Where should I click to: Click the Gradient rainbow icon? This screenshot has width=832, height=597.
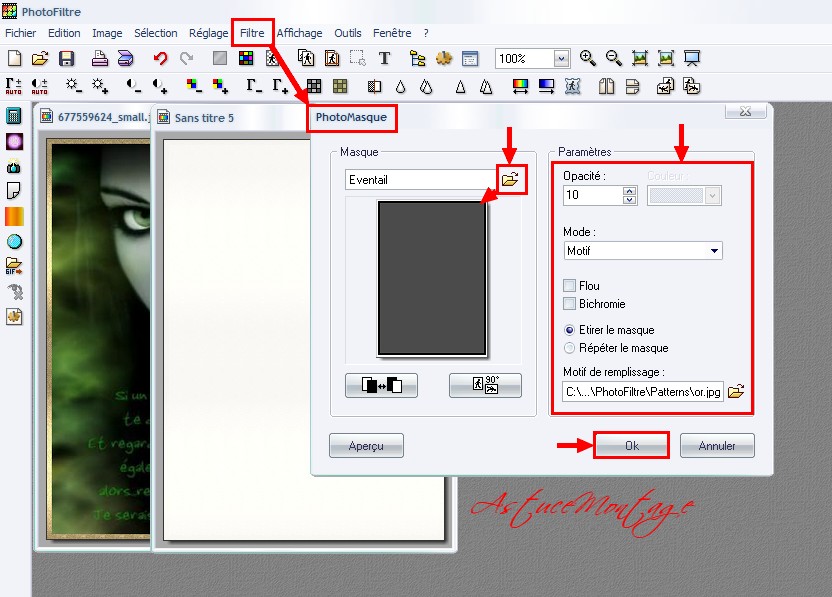pyautogui.click(x=521, y=86)
